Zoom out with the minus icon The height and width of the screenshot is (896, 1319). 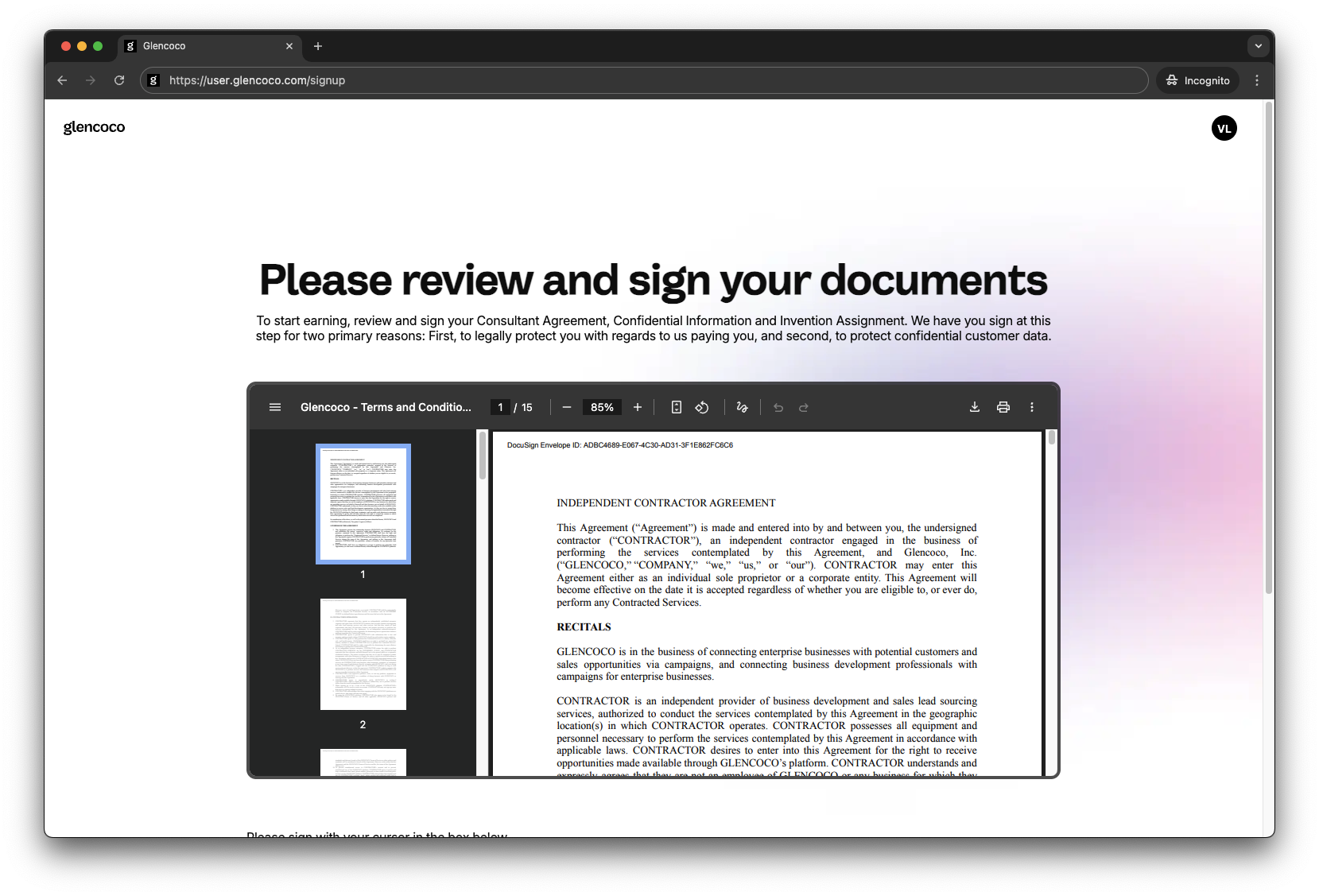coord(567,407)
